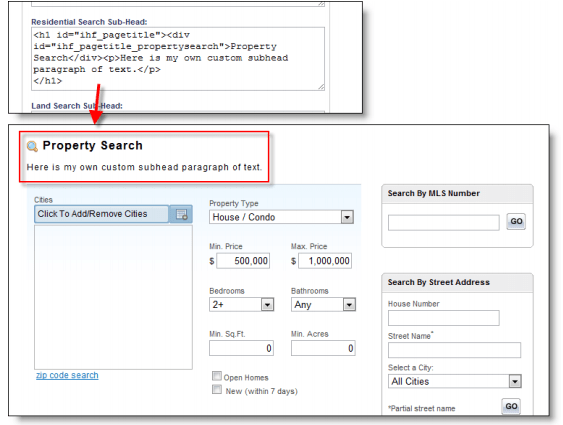Open the Bathrooms dropdown showing Any
Image resolution: width=563 pixels, height=425 pixels.
[323, 304]
